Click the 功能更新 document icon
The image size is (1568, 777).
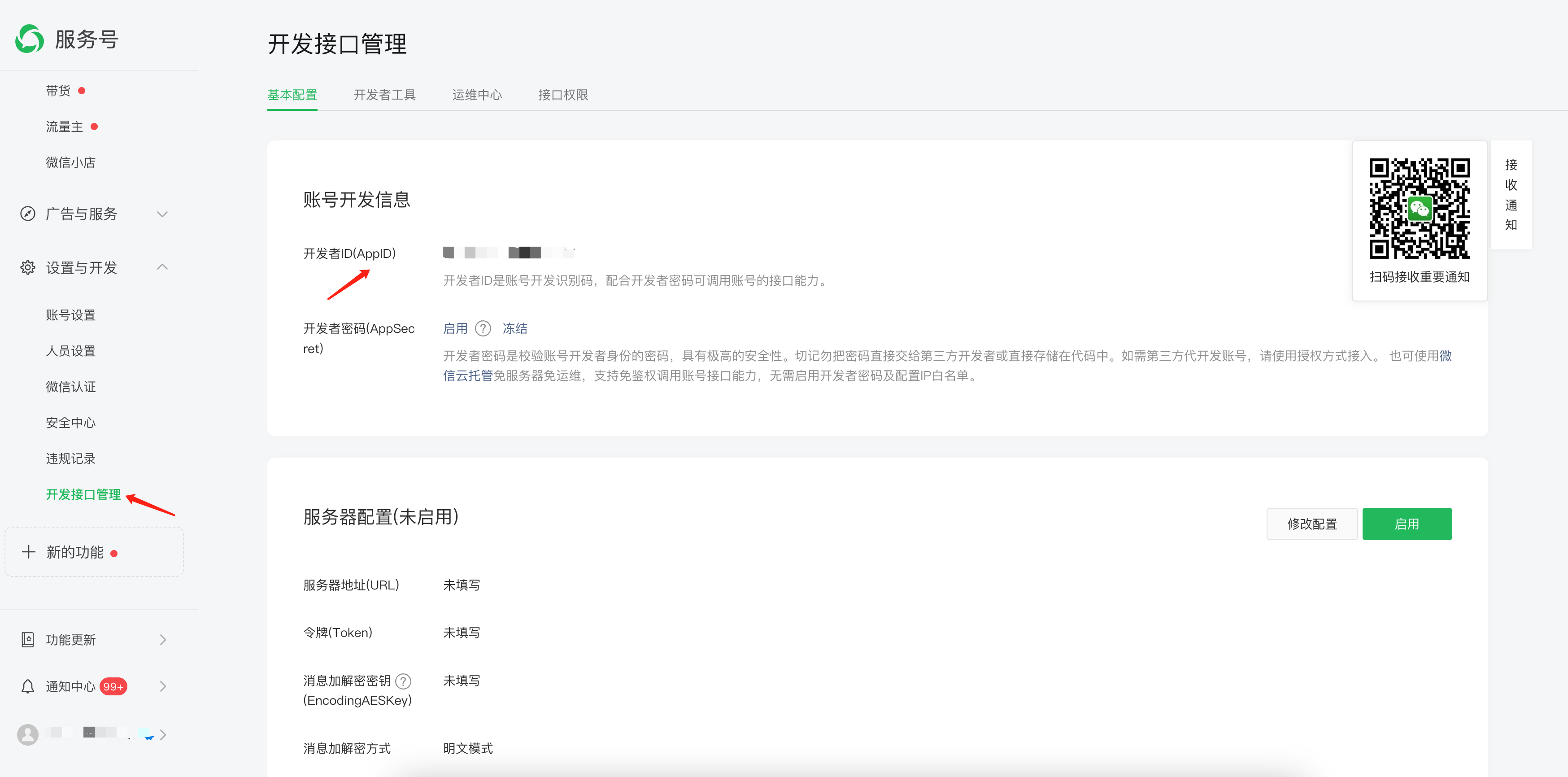click(x=27, y=639)
